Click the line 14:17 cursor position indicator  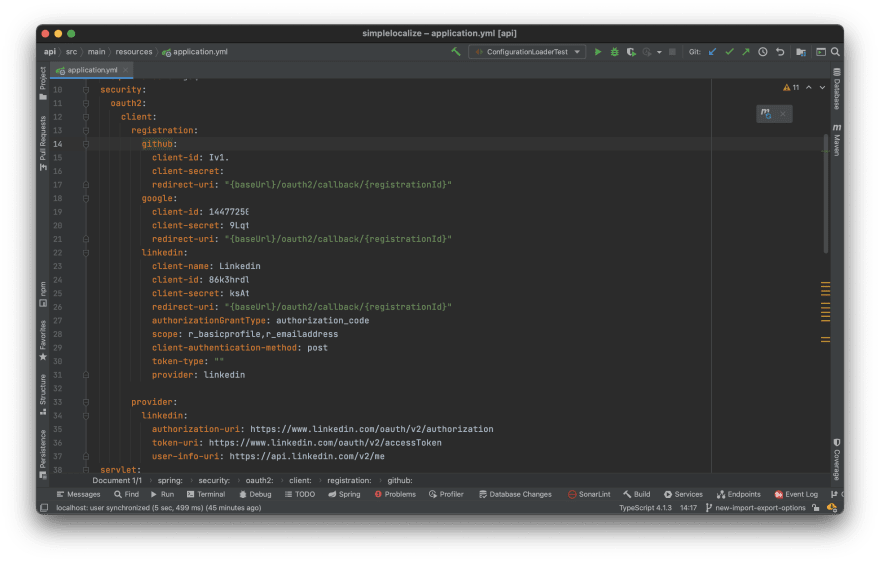tap(688, 508)
